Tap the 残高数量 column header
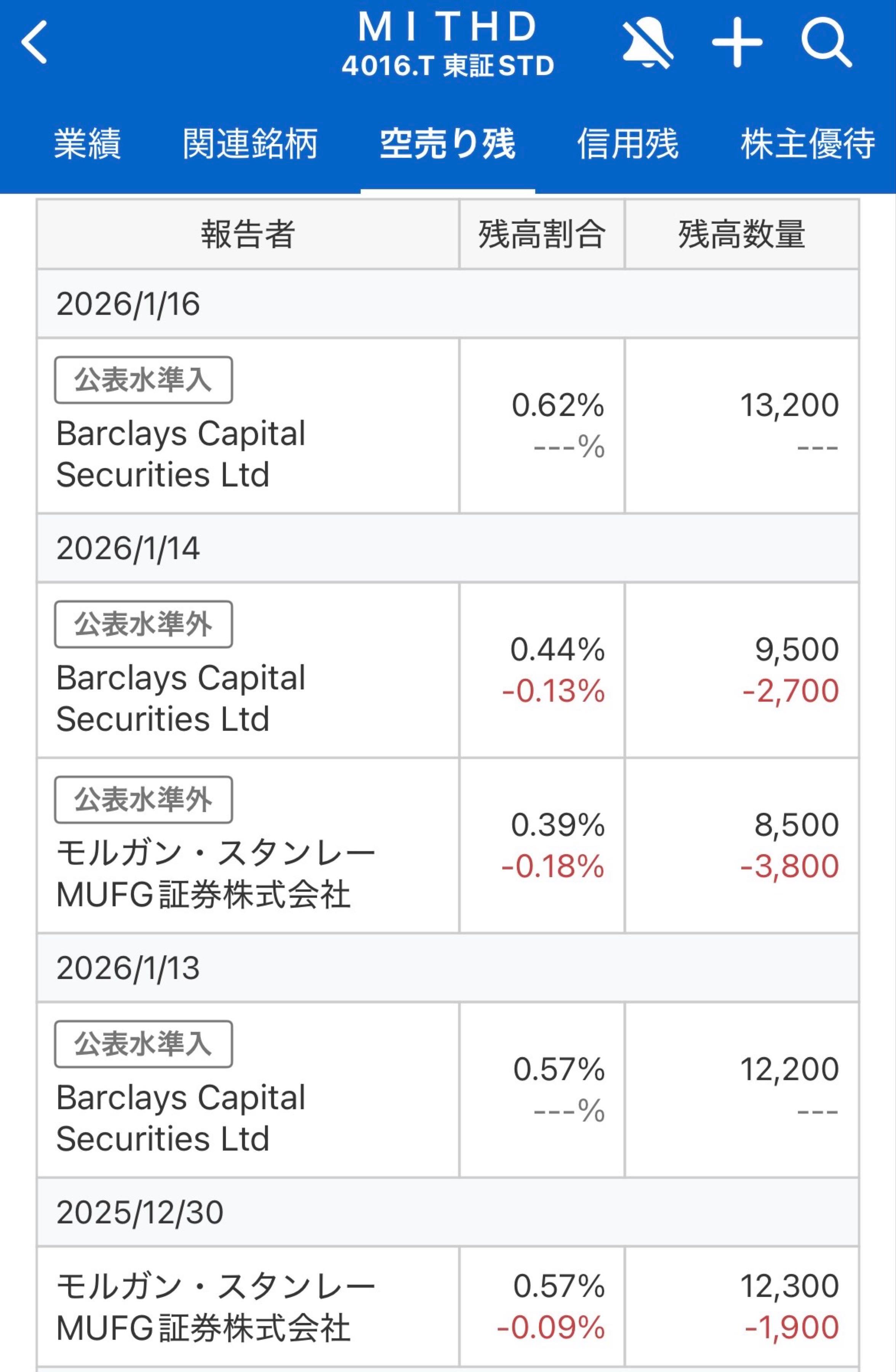Screen dimensions: 896x1372 [x=742, y=234]
